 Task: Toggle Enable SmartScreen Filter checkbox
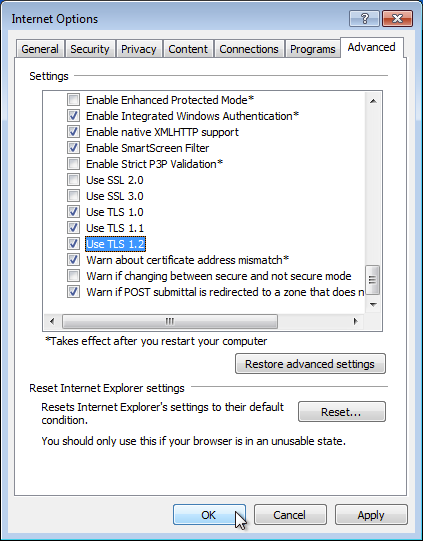tap(73, 148)
